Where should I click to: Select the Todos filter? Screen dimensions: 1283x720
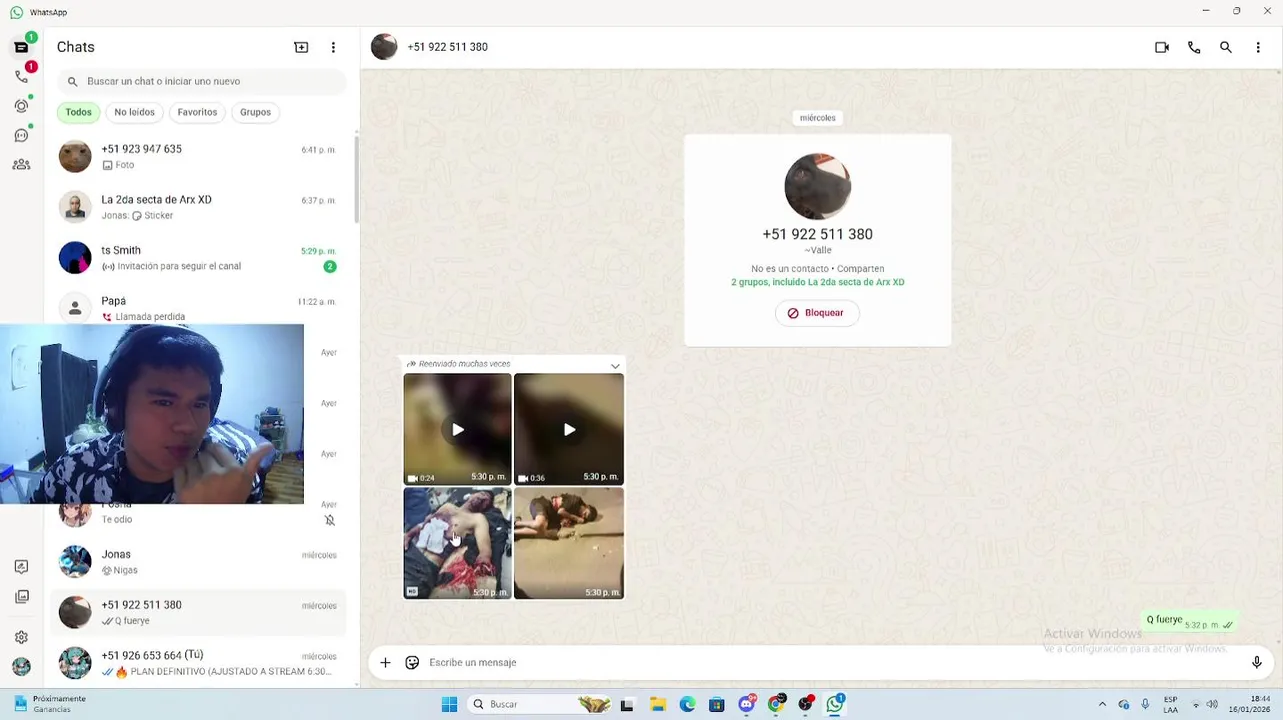pos(79,112)
